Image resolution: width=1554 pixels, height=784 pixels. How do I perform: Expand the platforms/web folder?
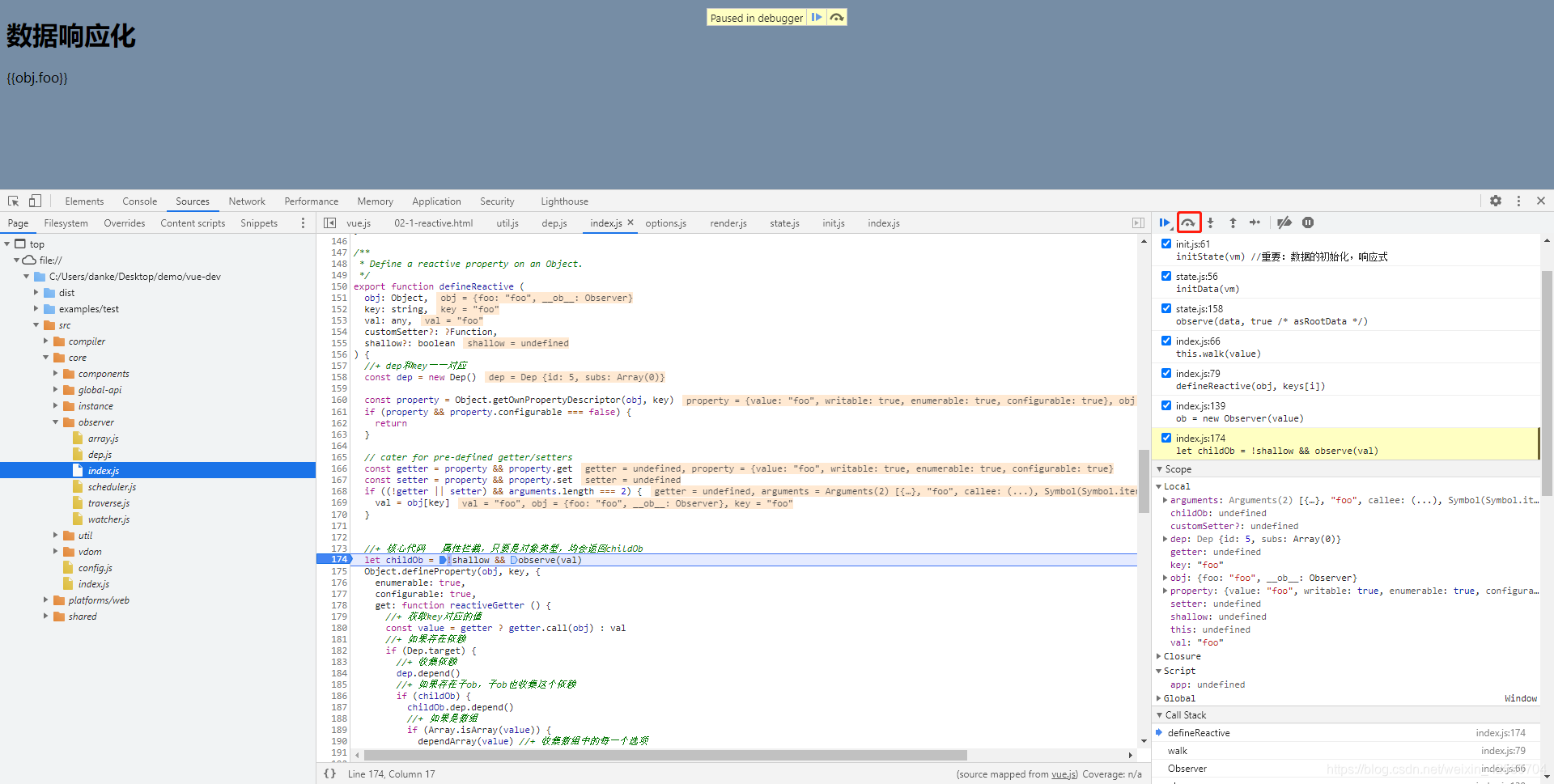pyautogui.click(x=46, y=600)
